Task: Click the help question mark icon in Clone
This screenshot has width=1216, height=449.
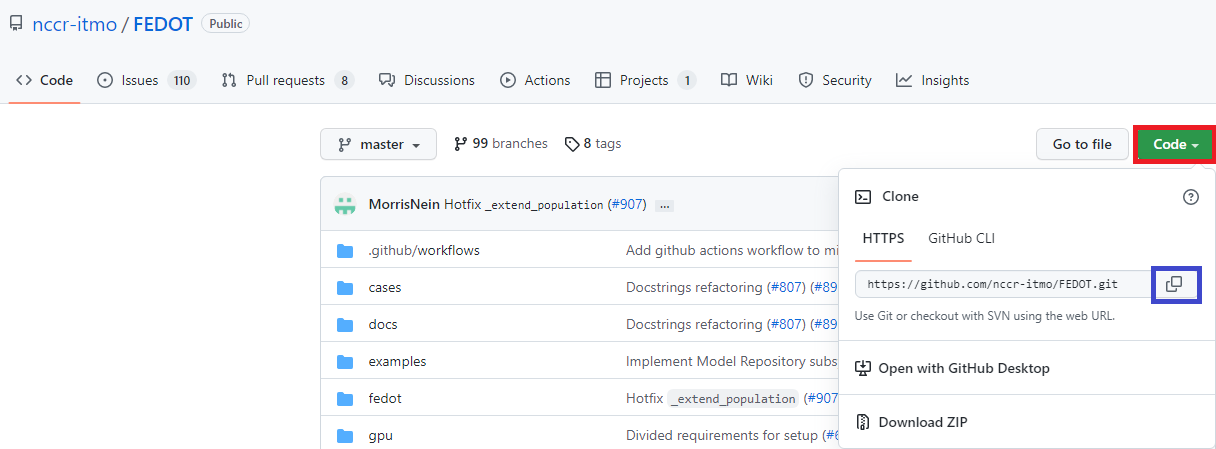Action: click(x=1190, y=197)
